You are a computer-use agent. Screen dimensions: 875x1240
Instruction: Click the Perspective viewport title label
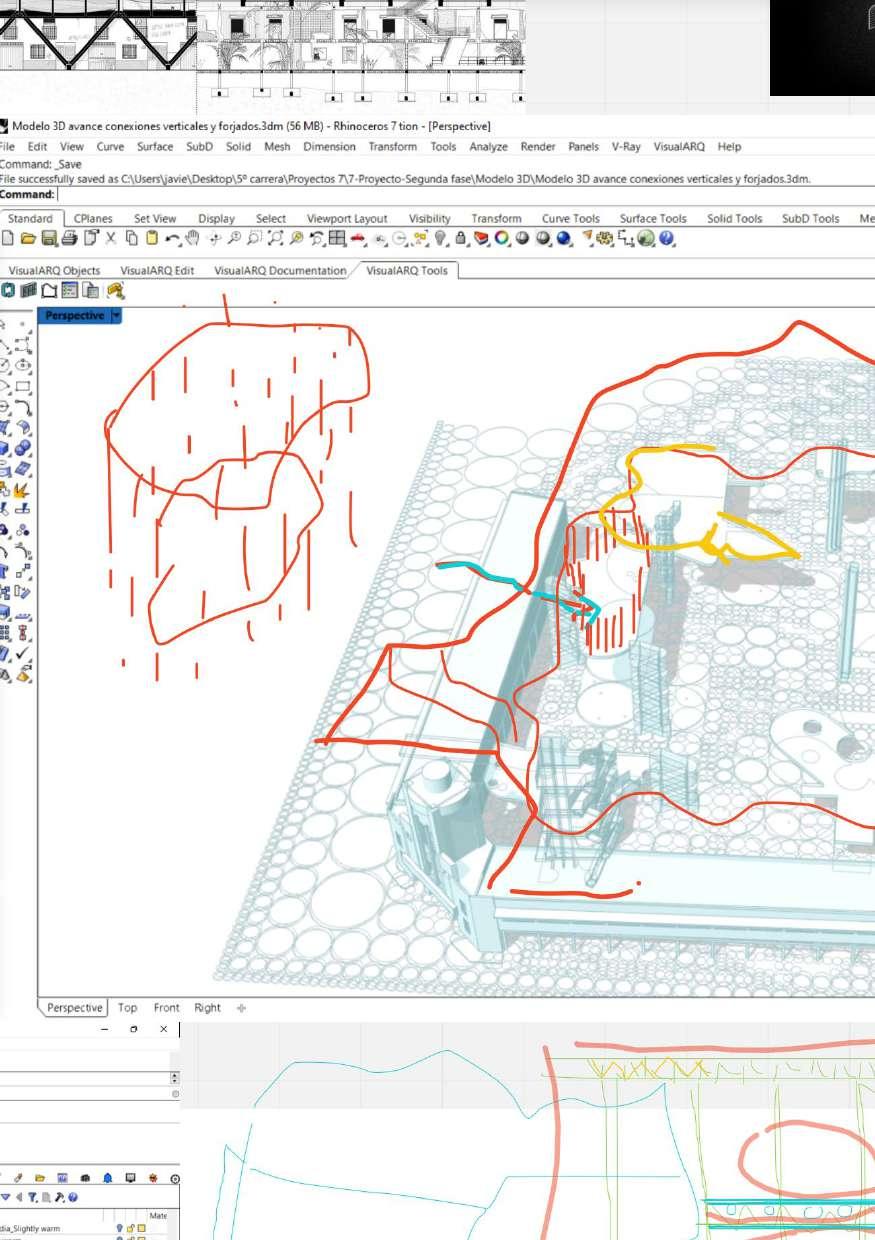[x=74, y=315]
